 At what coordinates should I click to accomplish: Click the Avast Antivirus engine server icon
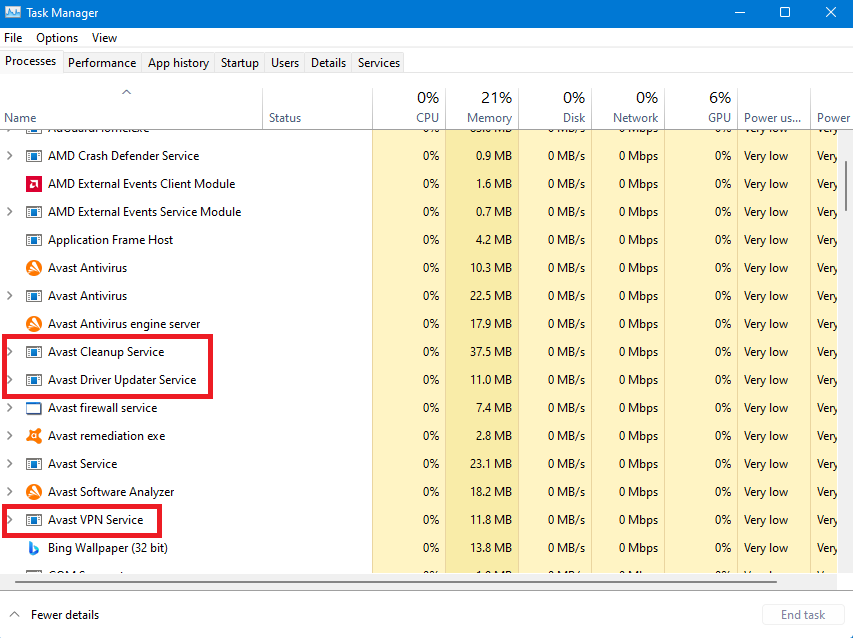click(x=34, y=324)
